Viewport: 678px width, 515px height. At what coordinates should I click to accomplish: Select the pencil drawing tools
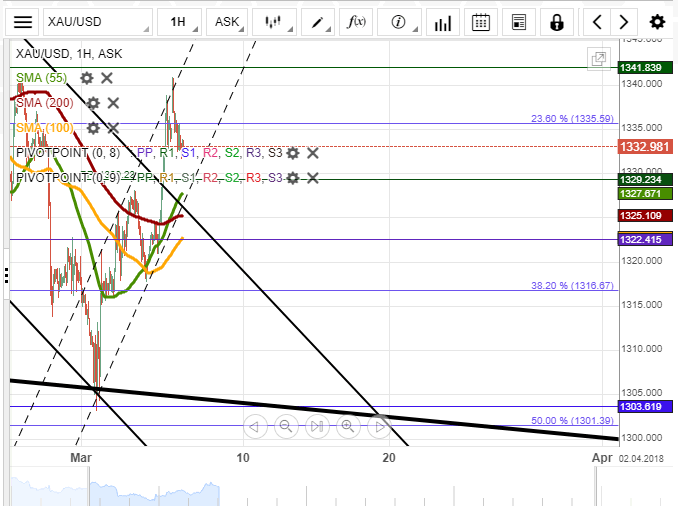click(318, 22)
